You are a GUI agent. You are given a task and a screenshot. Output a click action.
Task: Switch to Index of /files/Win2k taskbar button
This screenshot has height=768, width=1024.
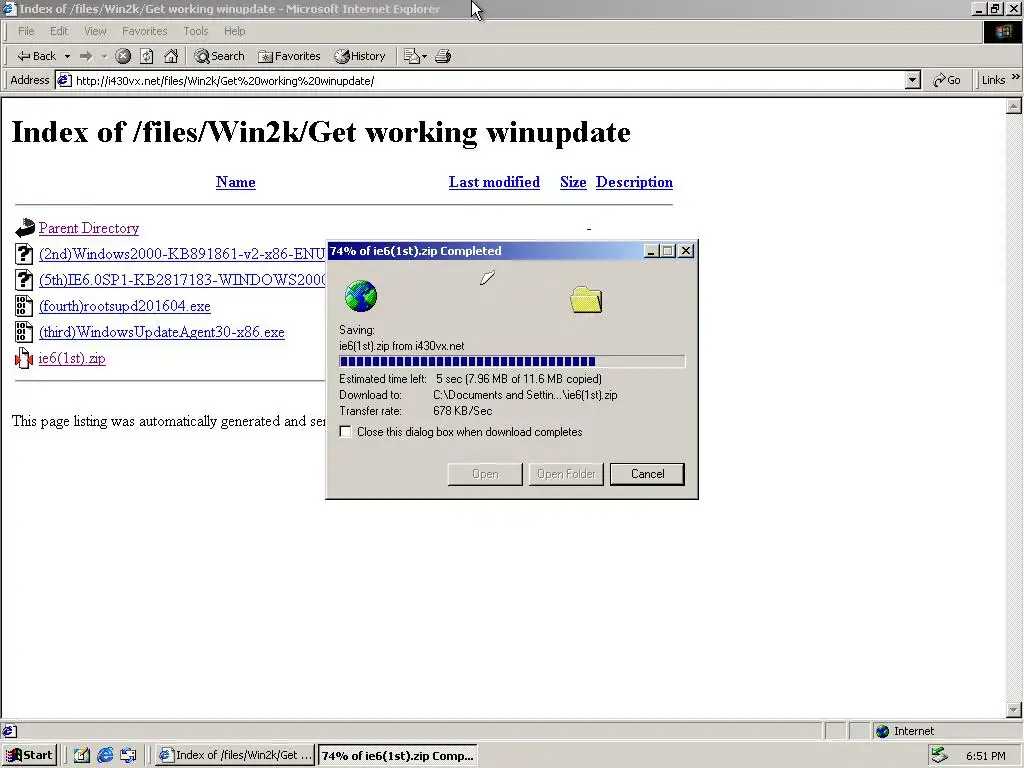[236, 755]
